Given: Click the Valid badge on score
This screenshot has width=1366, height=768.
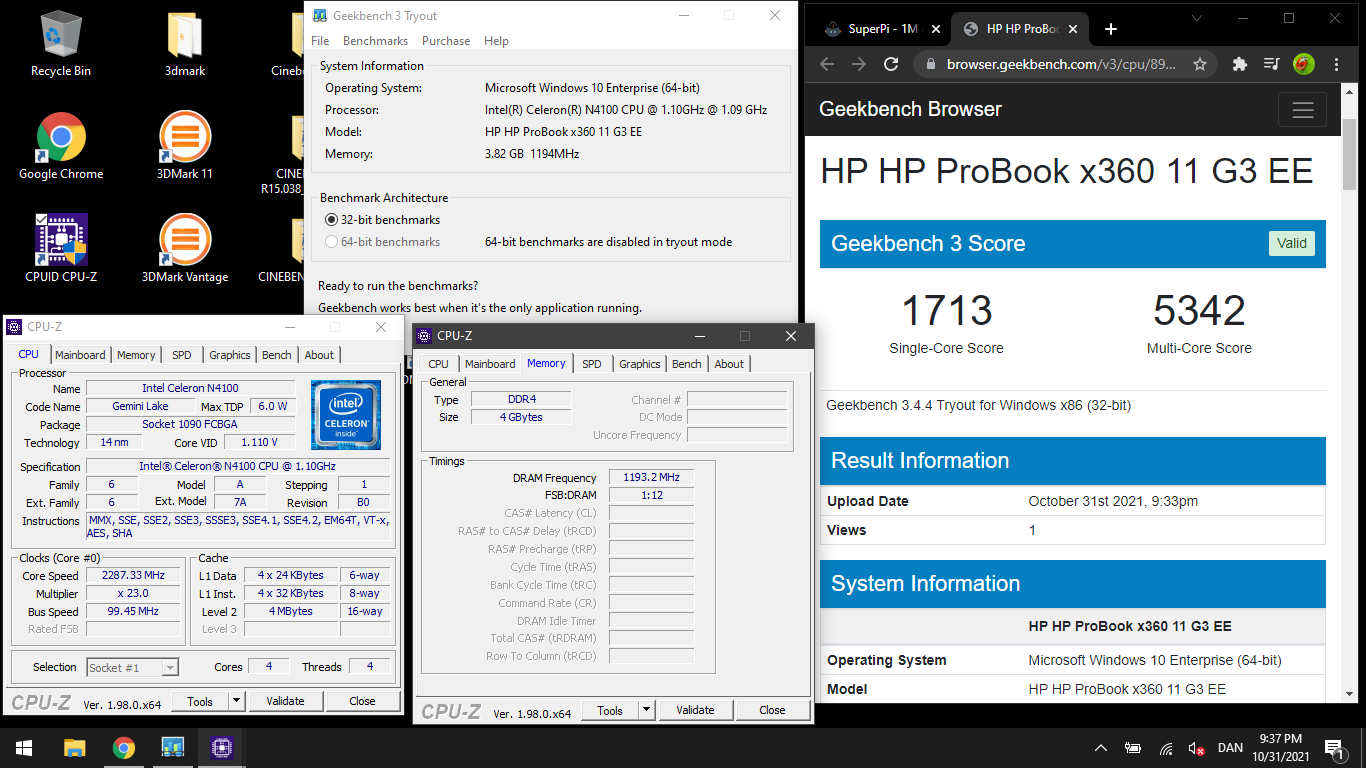Looking at the screenshot, I should (1291, 243).
